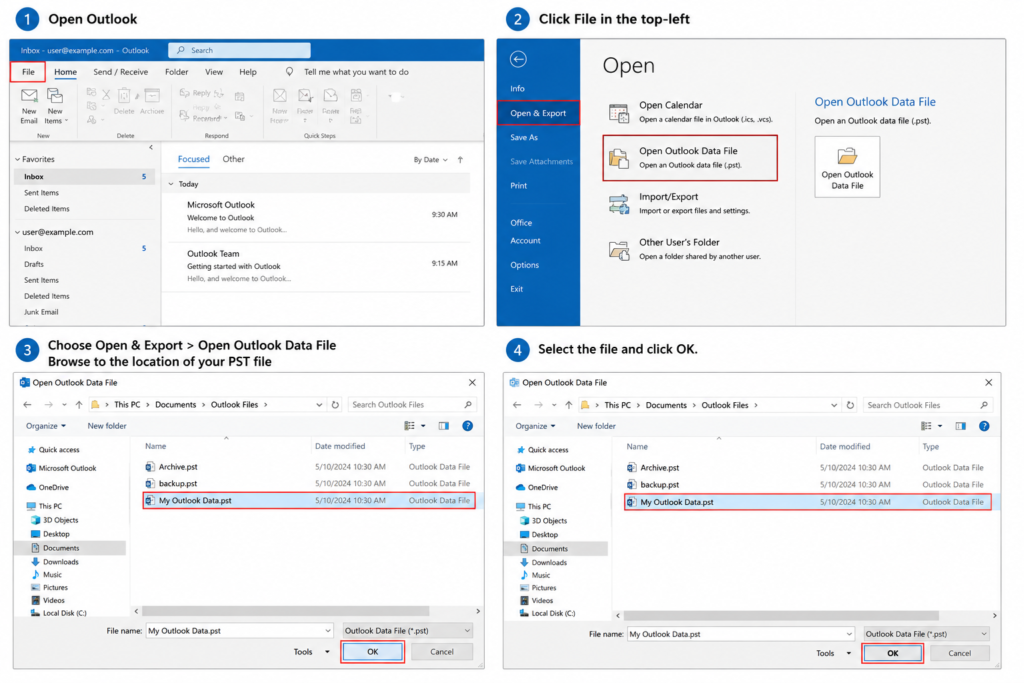Click the File name field in step 4 dialog

tap(741, 634)
